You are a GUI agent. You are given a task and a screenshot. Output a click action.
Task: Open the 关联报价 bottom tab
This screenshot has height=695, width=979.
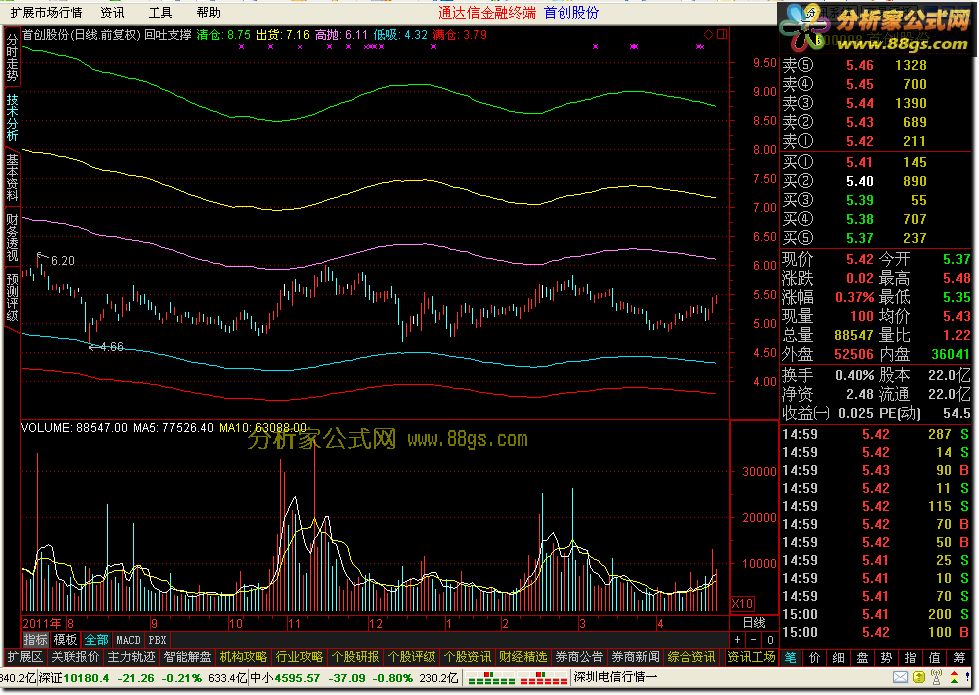pyautogui.click(x=75, y=657)
